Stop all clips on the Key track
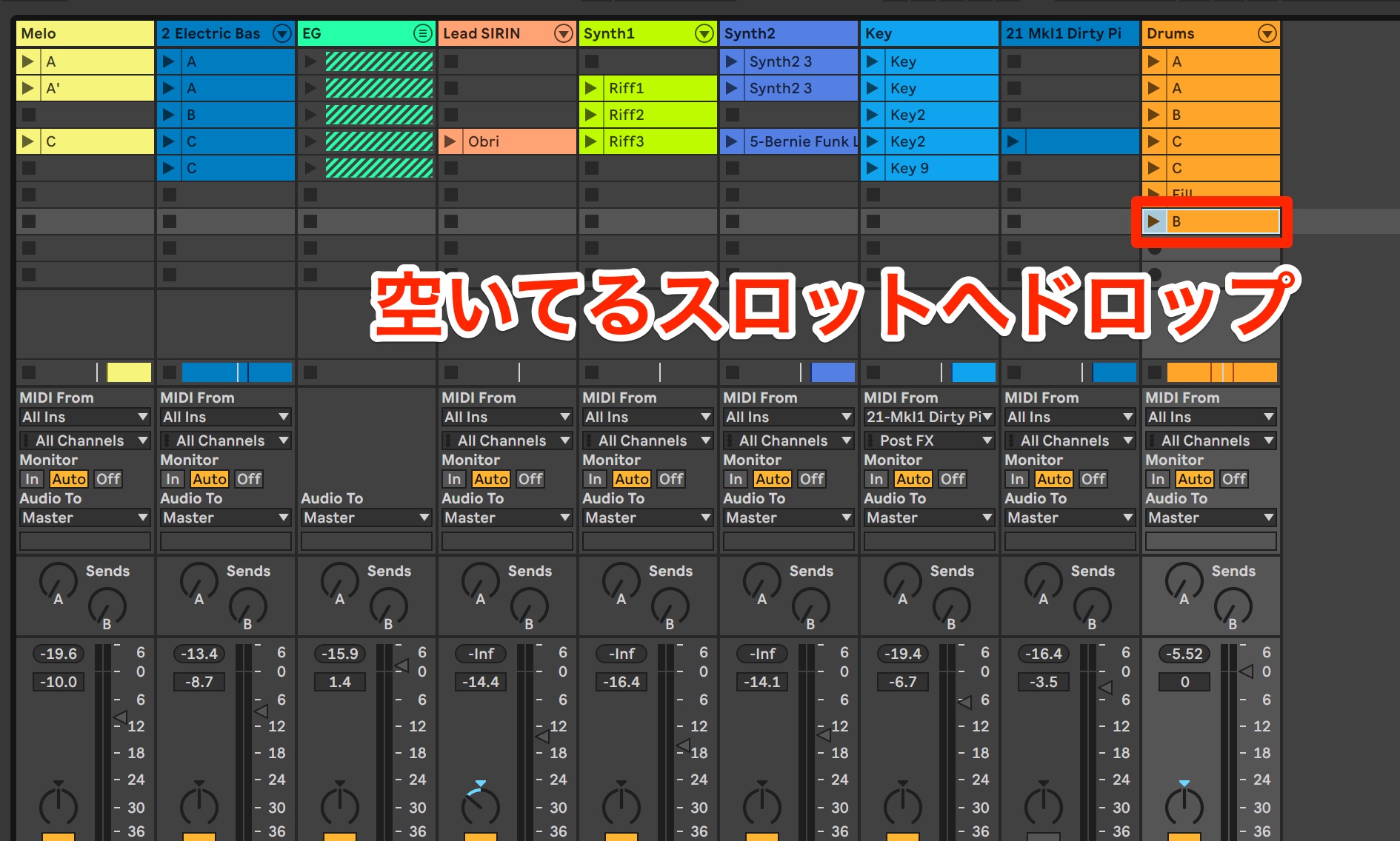Viewport: 1400px width, 841px height. (873, 372)
